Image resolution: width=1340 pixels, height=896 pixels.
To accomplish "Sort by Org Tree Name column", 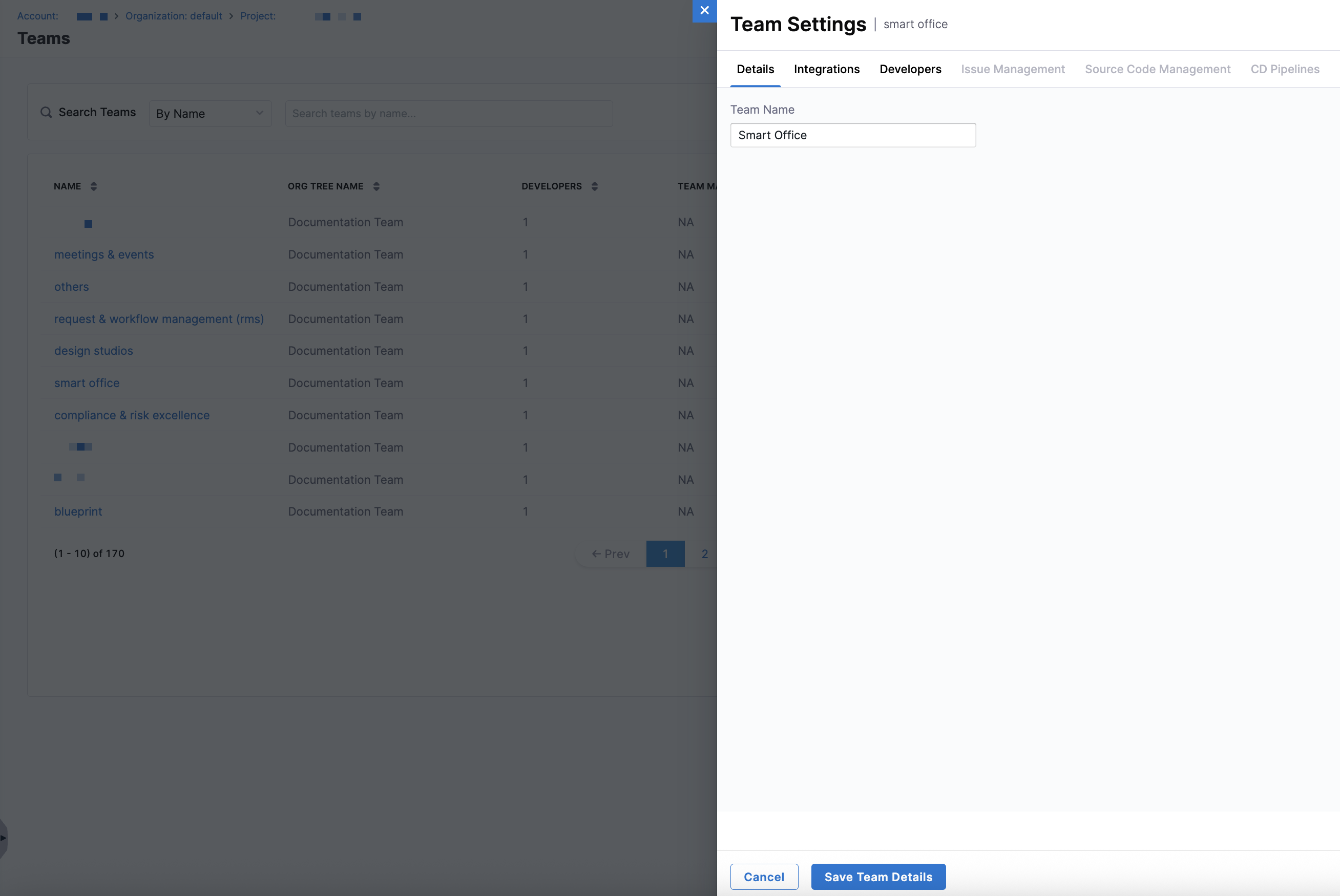I will [376, 186].
